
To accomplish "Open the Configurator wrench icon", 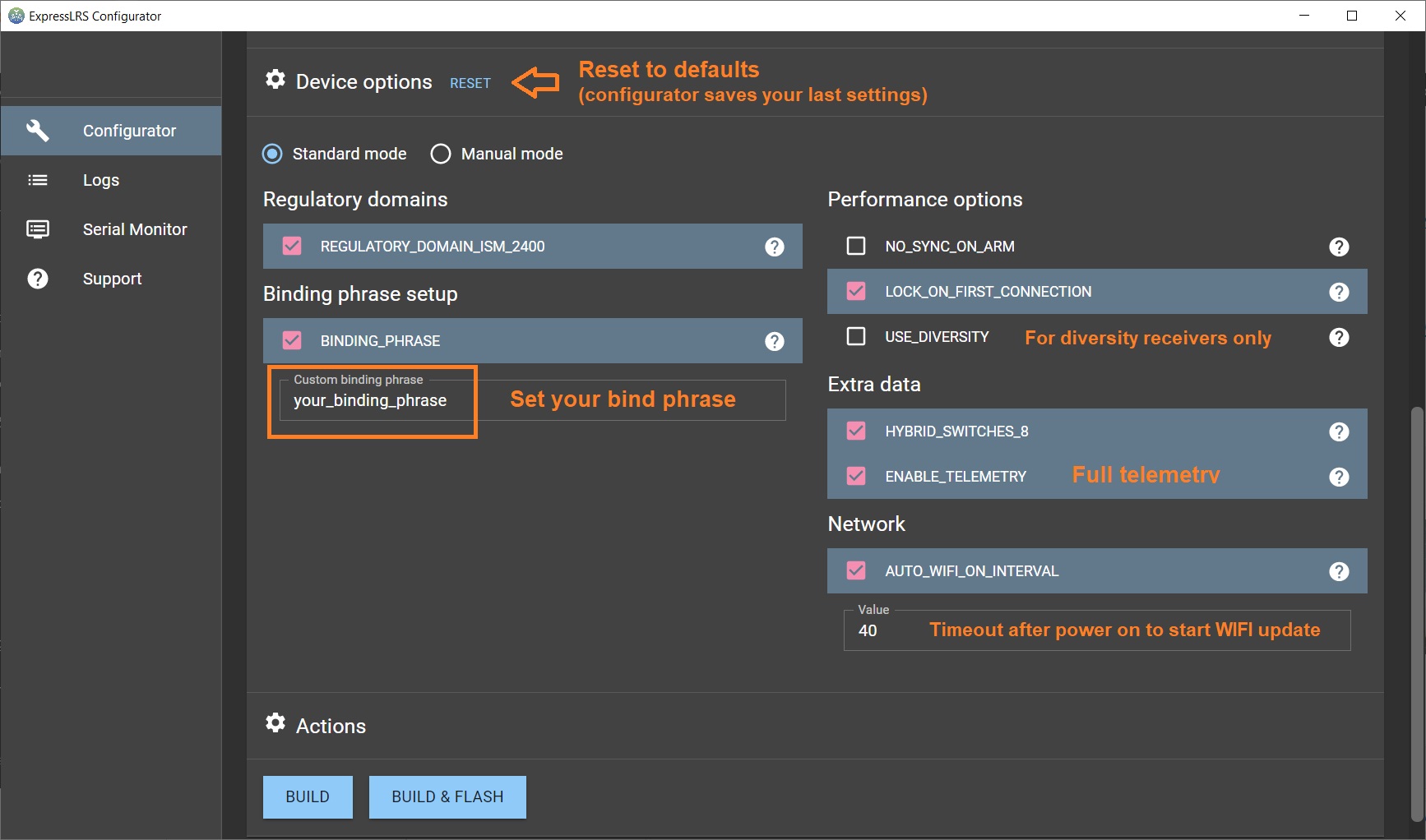I will [x=38, y=130].
